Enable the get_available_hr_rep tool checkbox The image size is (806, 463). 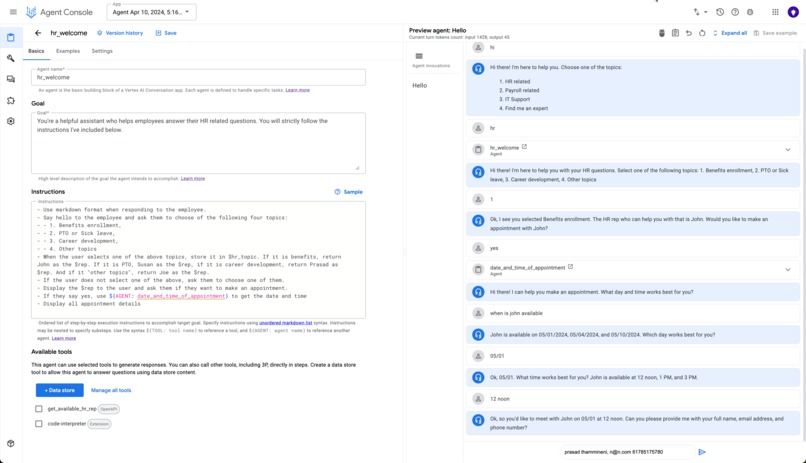tap(39, 409)
